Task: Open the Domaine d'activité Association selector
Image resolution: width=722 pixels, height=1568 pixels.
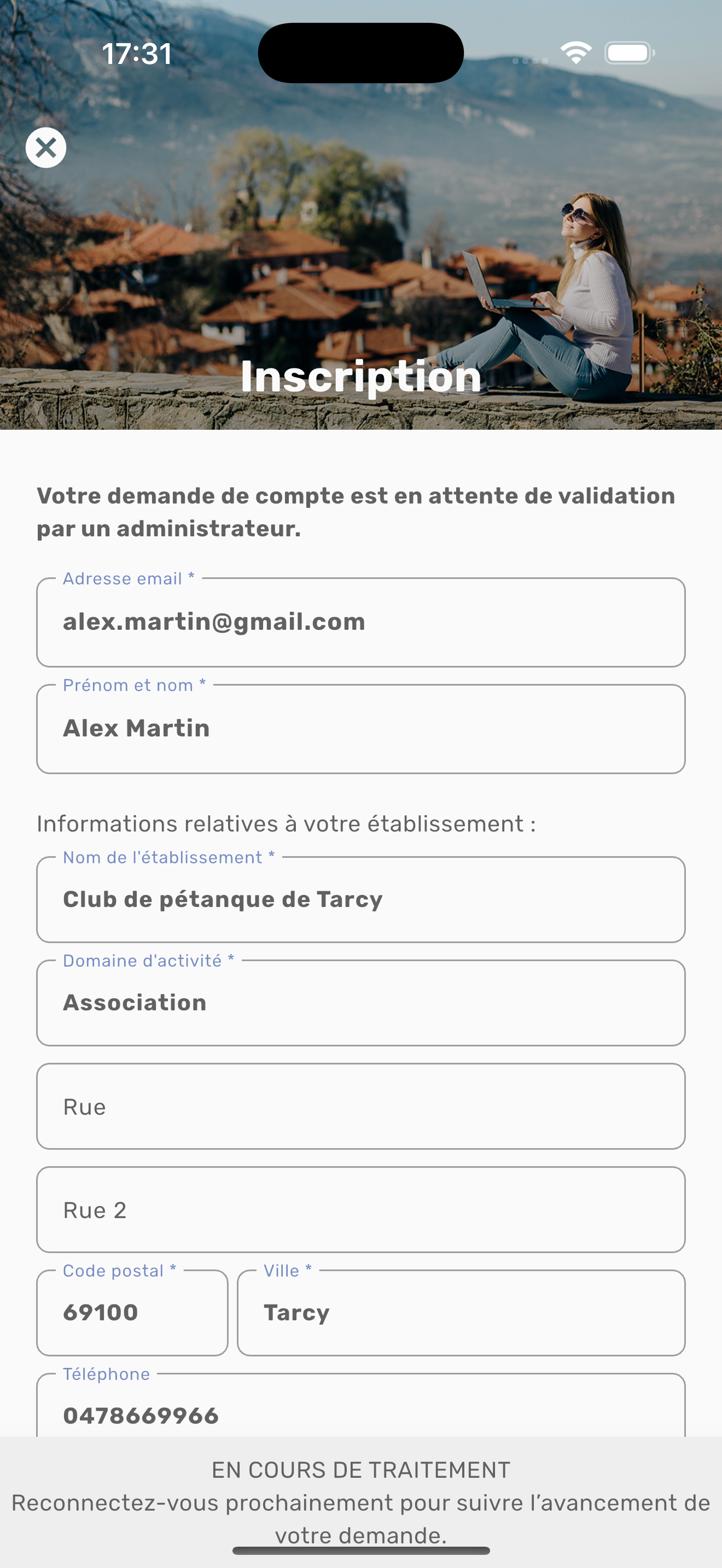Action: pos(361,1003)
